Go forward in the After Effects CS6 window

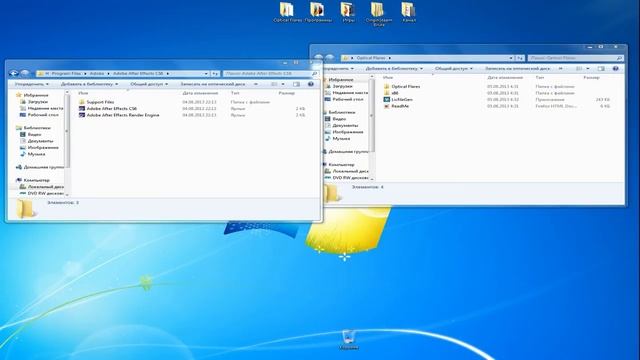pyautogui.click(x=25, y=73)
